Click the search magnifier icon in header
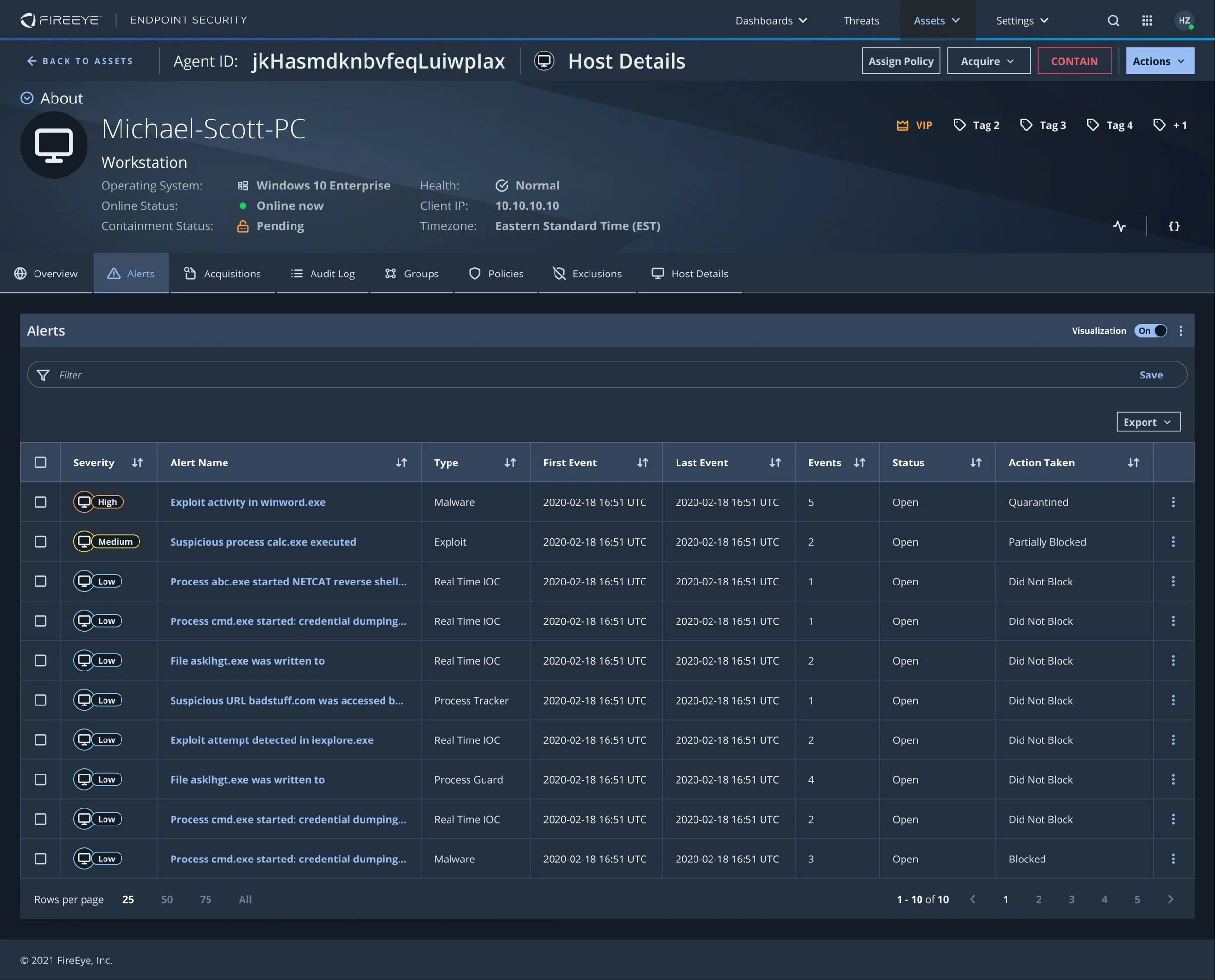Viewport: 1215px width, 980px height. point(1113,21)
